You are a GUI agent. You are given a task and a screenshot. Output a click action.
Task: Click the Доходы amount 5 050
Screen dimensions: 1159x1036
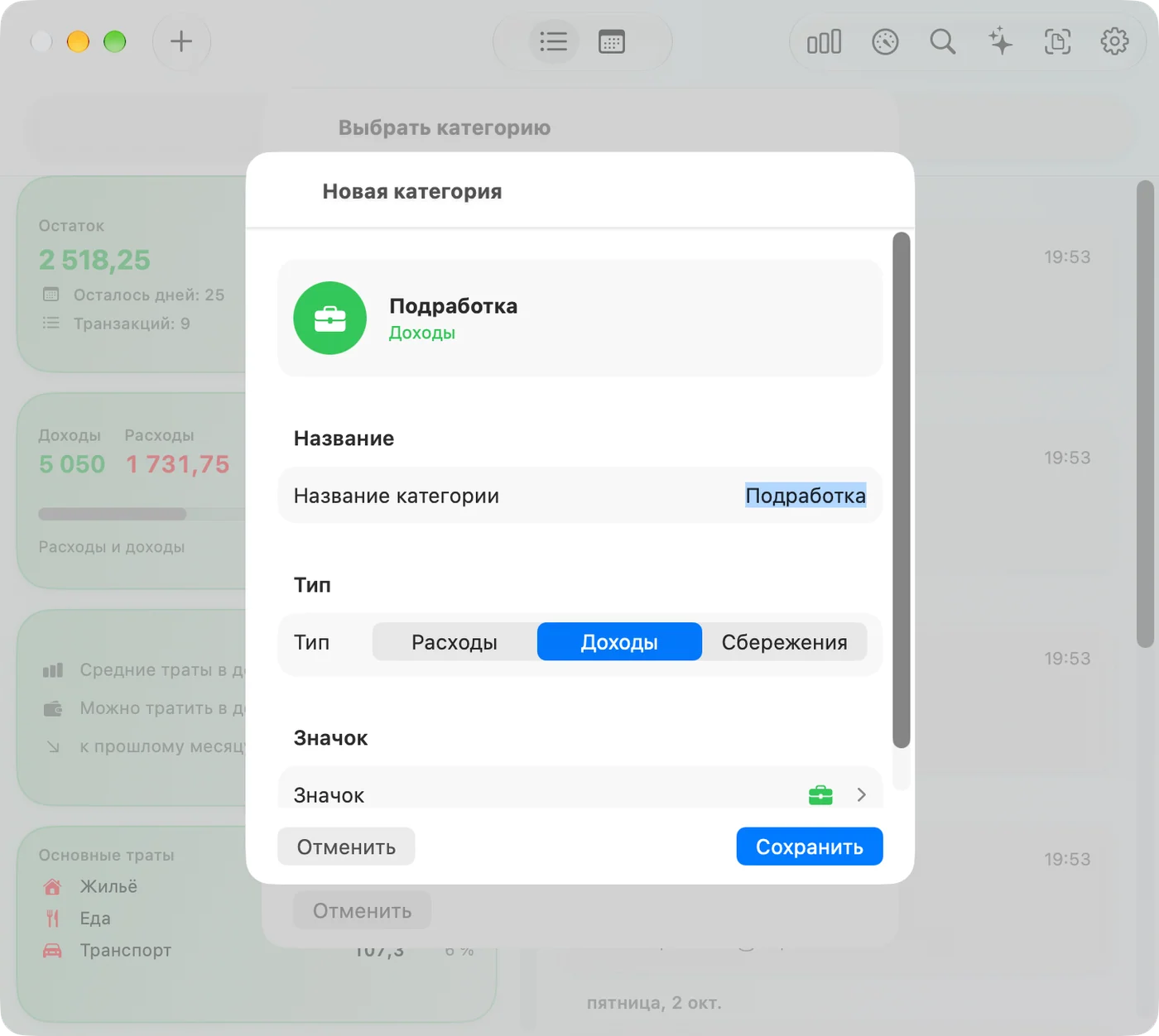coord(72,464)
